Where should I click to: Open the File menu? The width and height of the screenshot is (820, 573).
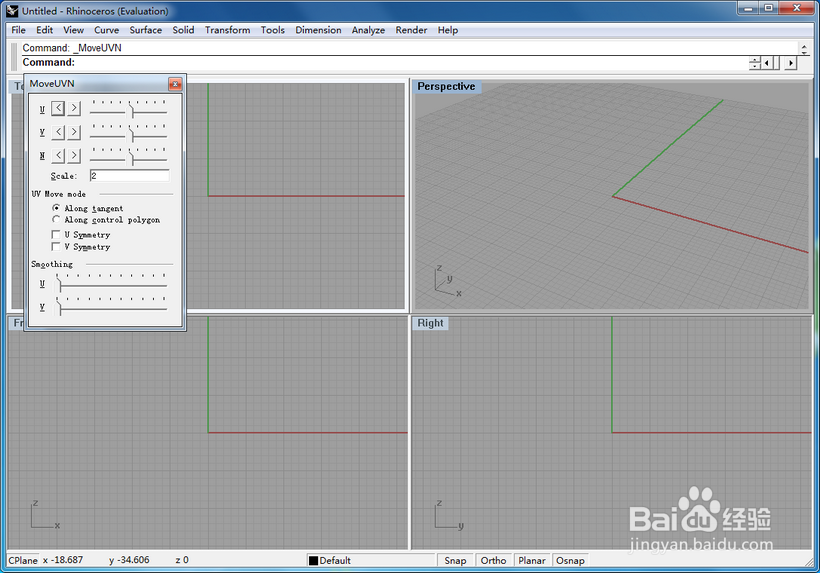tap(18, 30)
